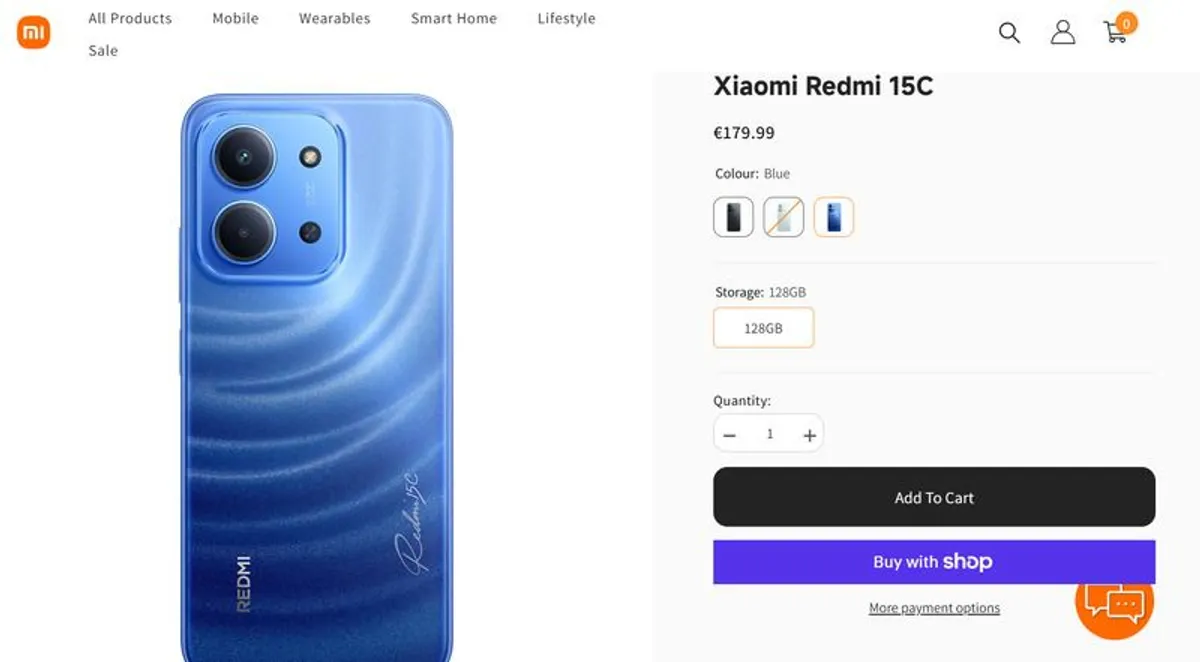This screenshot has width=1200, height=662.
Task: Select the 128GB storage option
Action: (x=763, y=327)
